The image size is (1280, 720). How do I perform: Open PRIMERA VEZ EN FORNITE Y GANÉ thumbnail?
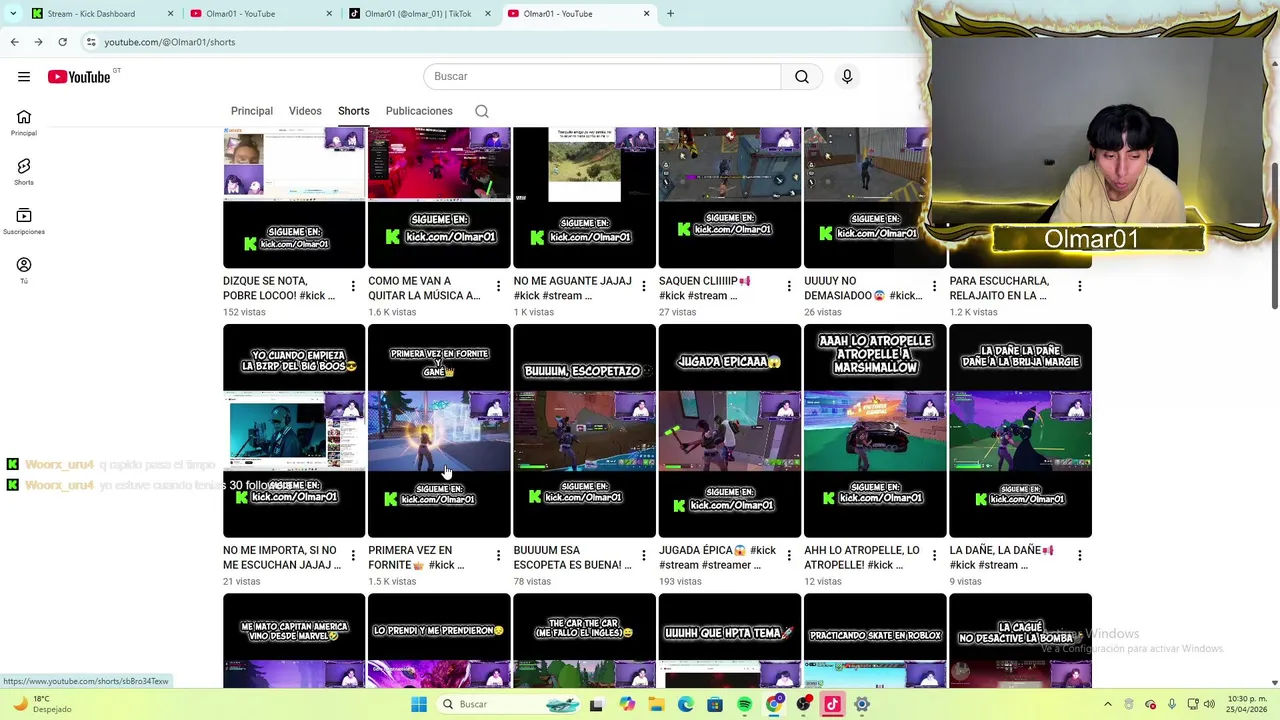pyautogui.click(x=439, y=431)
